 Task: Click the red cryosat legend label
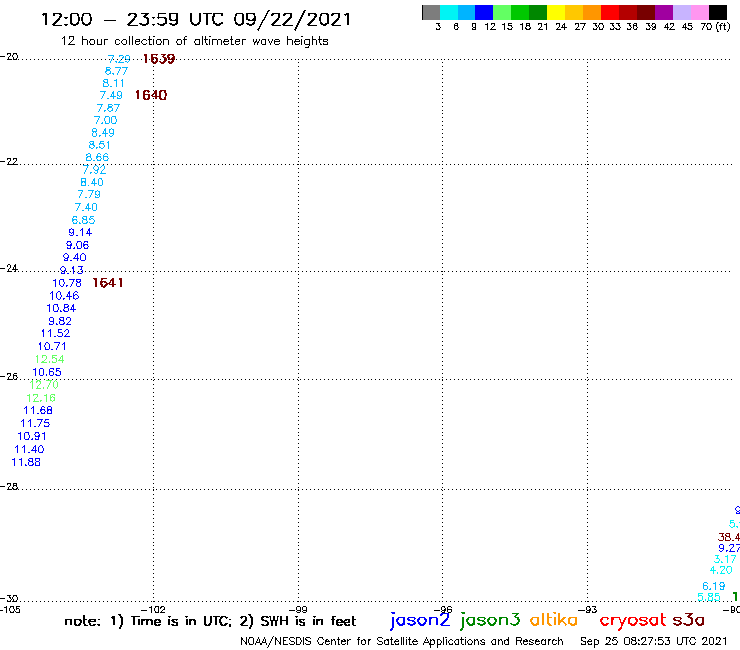632,620
